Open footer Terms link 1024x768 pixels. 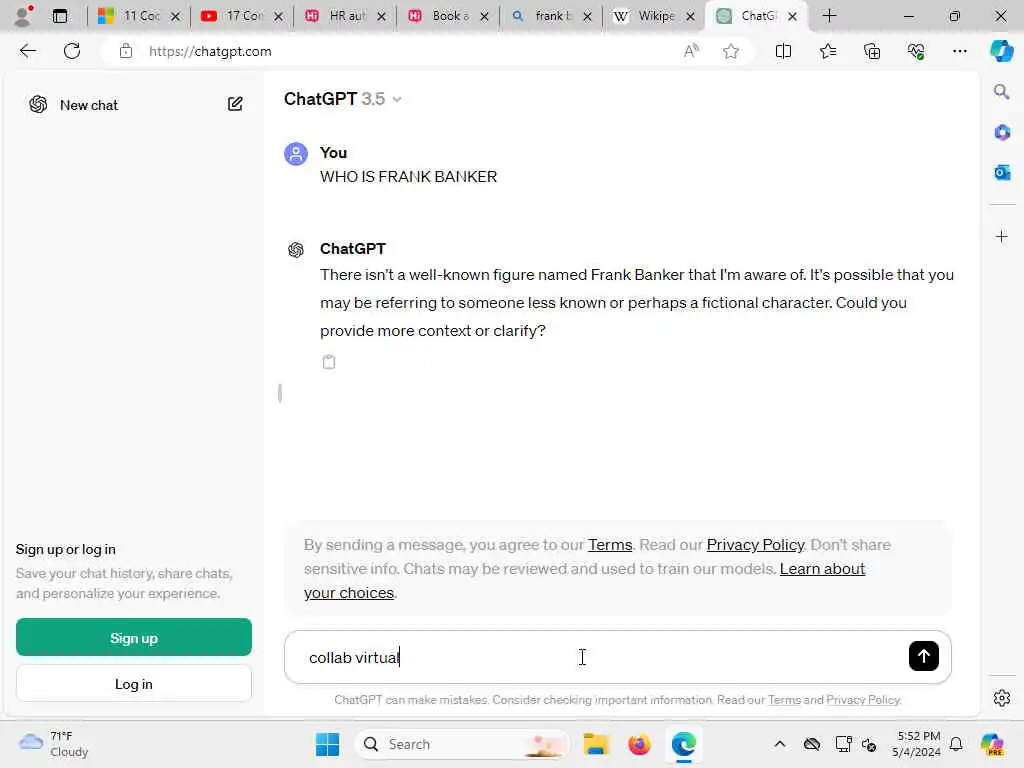[784, 700]
